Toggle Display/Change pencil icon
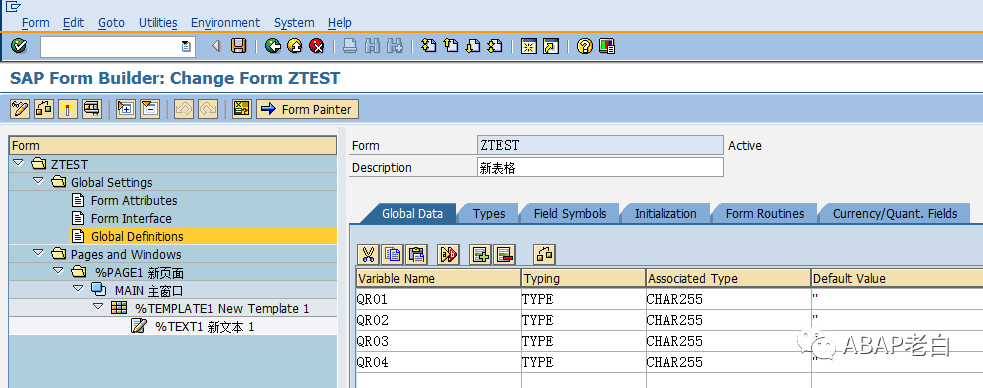The width and height of the screenshot is (983, 388). [20, 108]
